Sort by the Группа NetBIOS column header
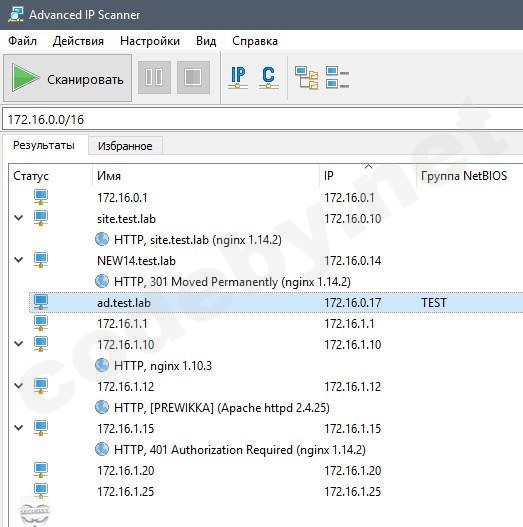This screenshot has height=527, width=523. click(464, 175)
